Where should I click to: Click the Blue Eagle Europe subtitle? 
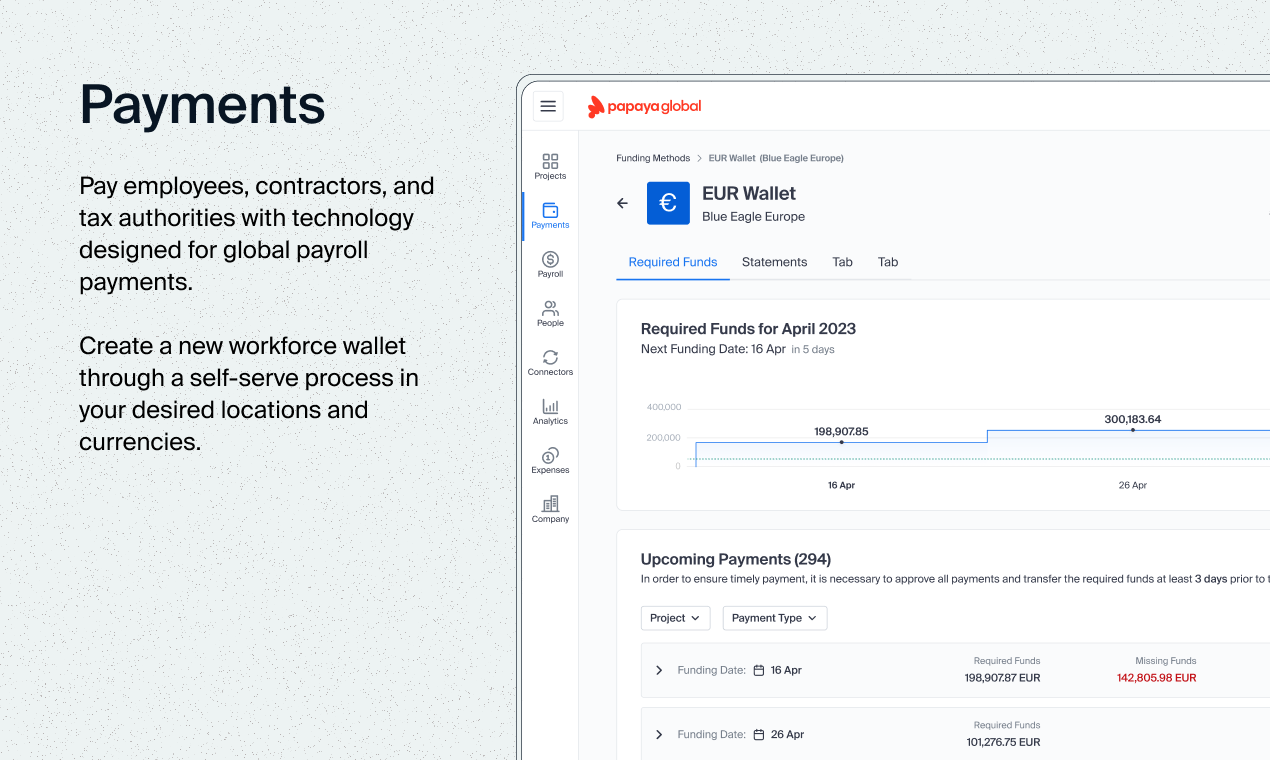coord(753,216)
